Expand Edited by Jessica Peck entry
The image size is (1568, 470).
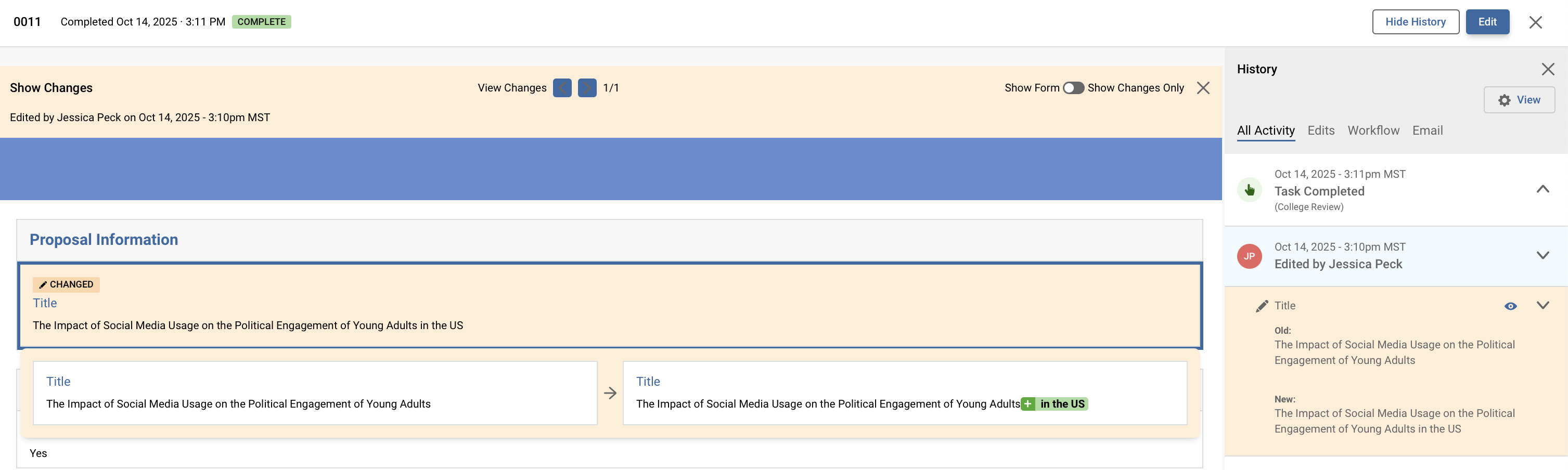1543,255
